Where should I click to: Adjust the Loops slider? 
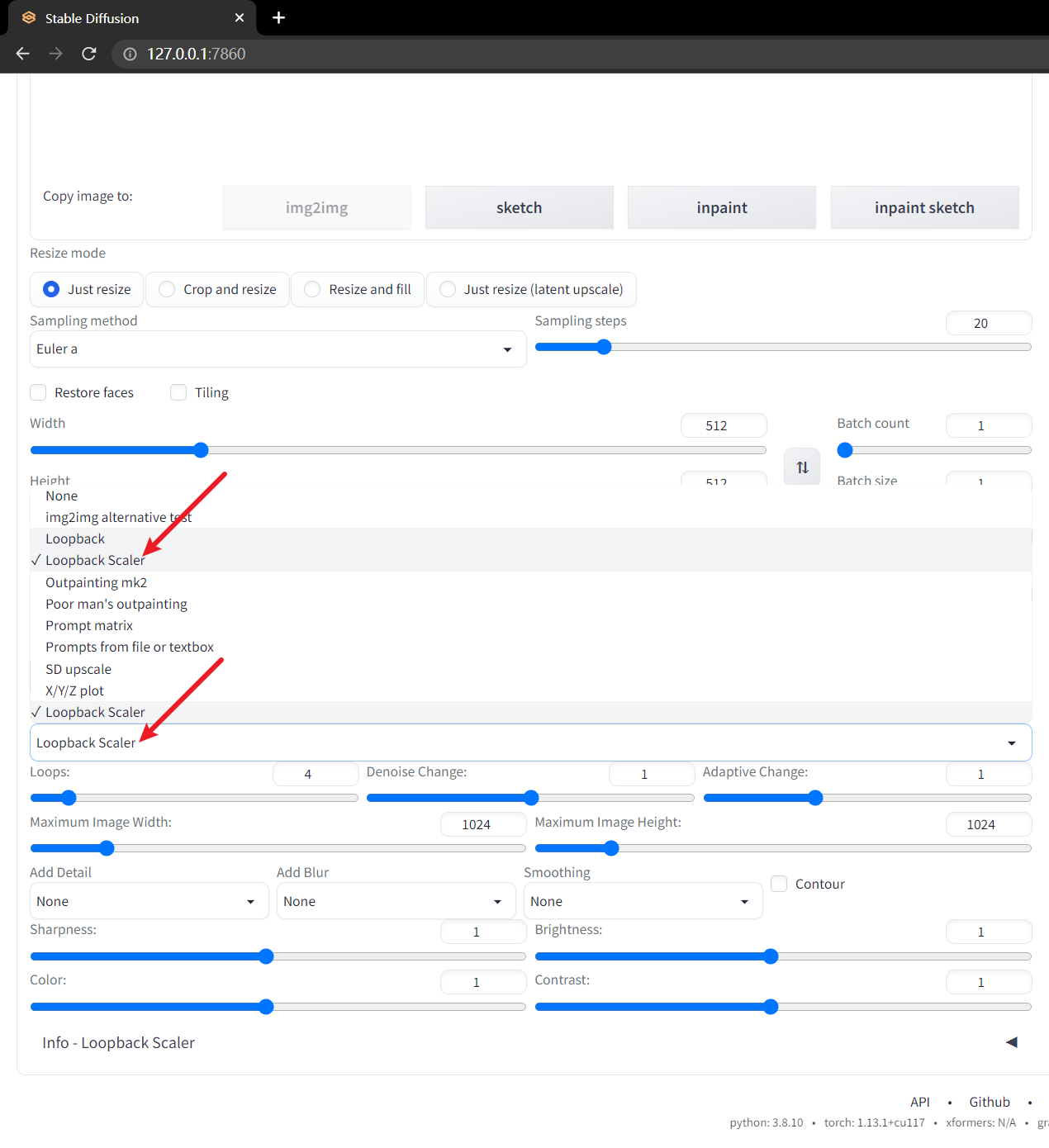click(x=194, y=798)
